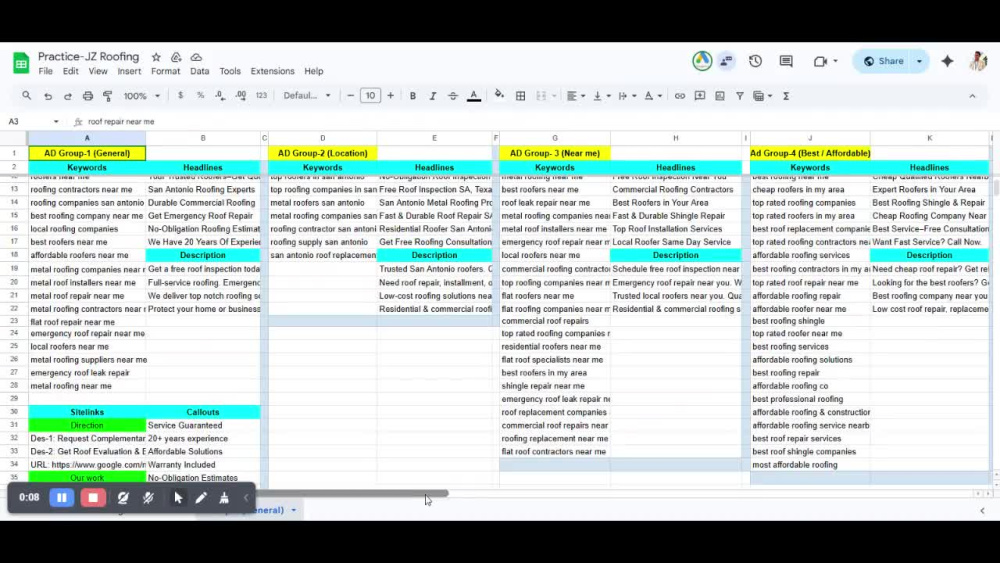Screen dimensions: 1000x563
Task: Undo the last action
Action: (48, 96)
